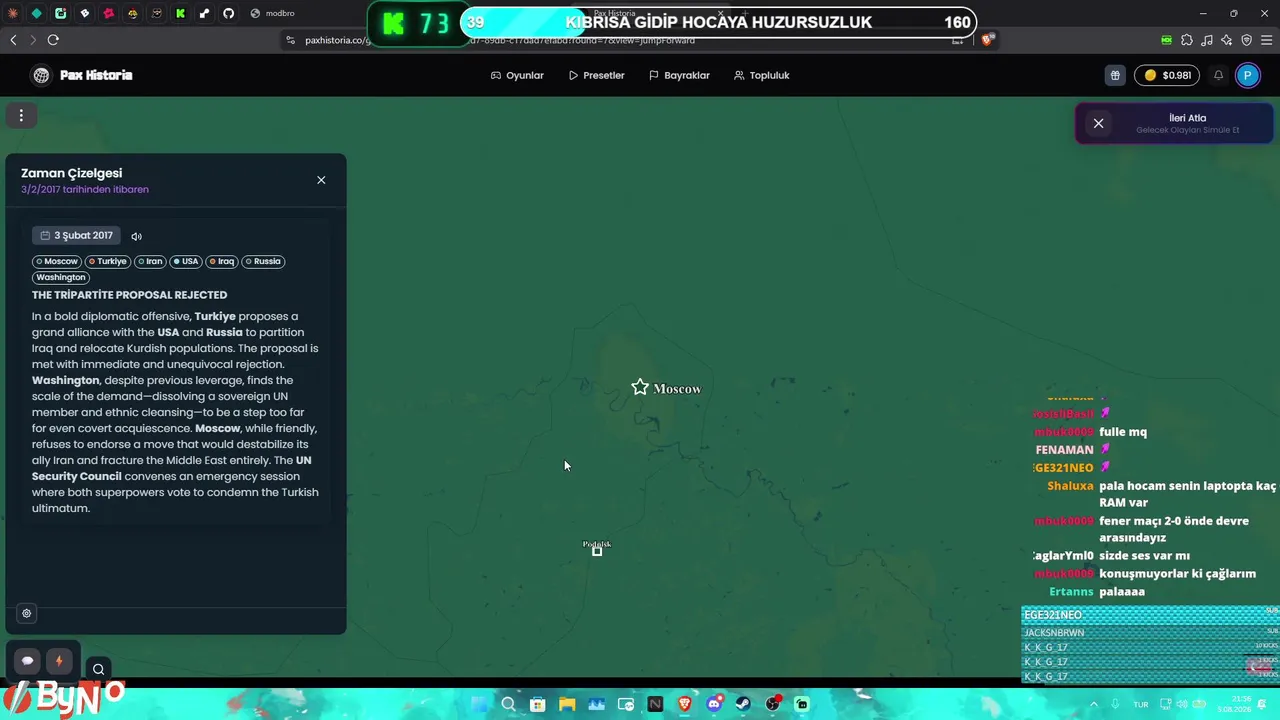Open the Oyunlar menu
1280x720 pixels.
[x=517, y=75]
